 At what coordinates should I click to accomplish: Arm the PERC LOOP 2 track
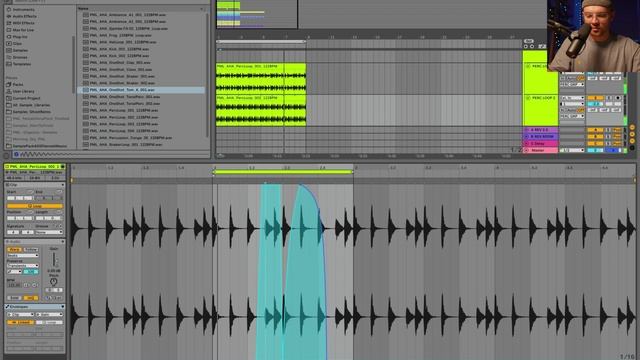[x=618, y=98]
